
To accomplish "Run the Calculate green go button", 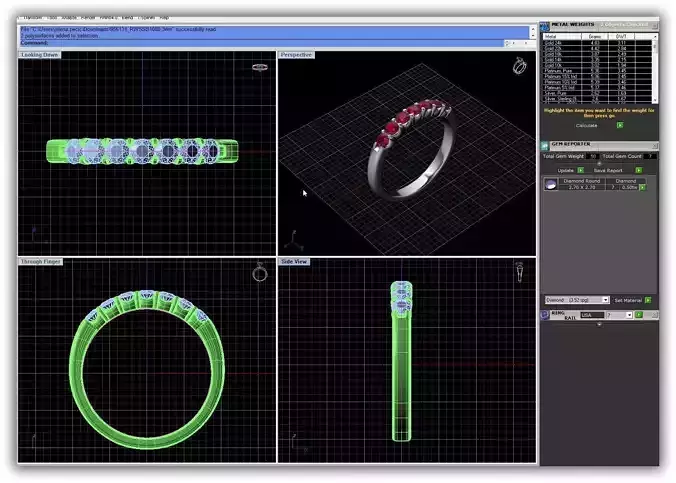I will click(x=620, y=125).
